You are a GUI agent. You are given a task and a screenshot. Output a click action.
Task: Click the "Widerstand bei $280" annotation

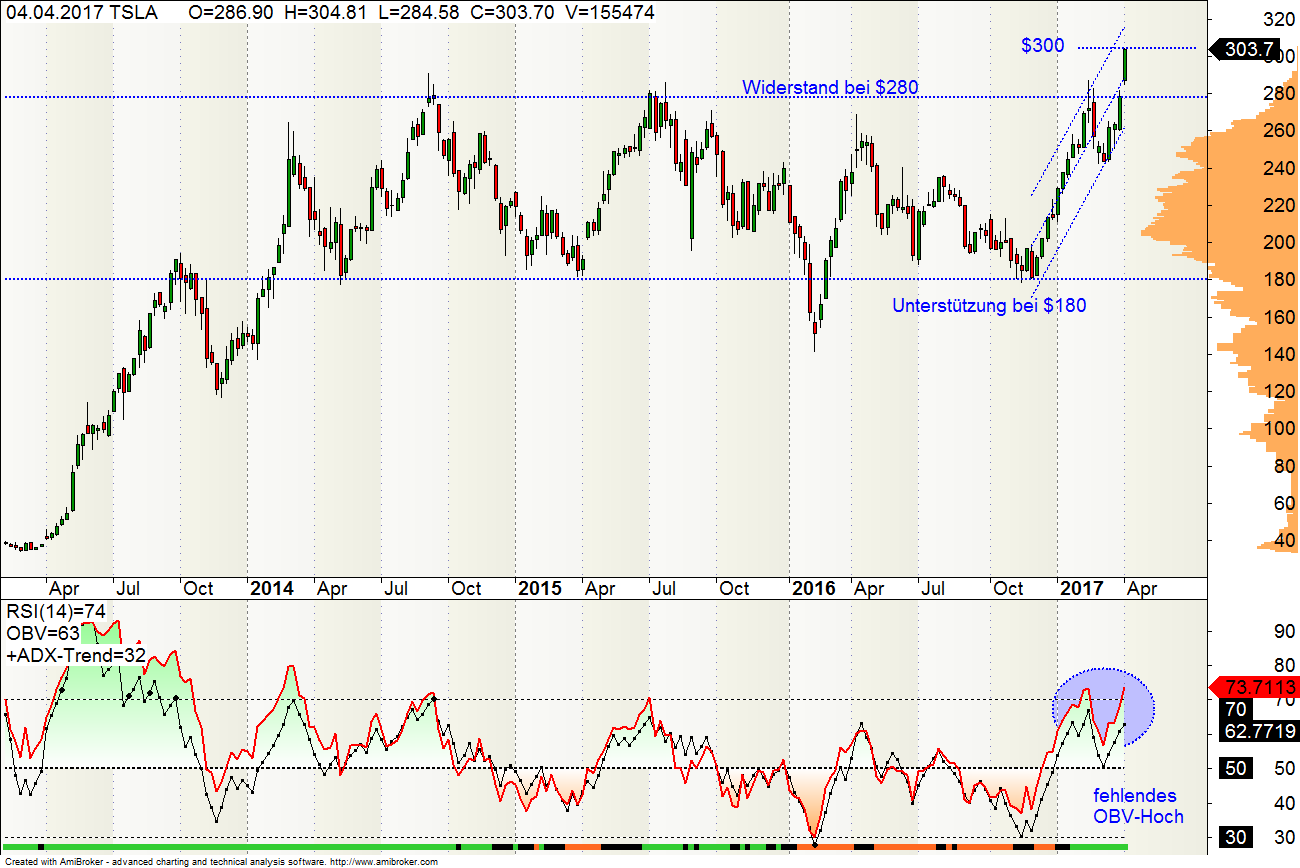(830, 88)
